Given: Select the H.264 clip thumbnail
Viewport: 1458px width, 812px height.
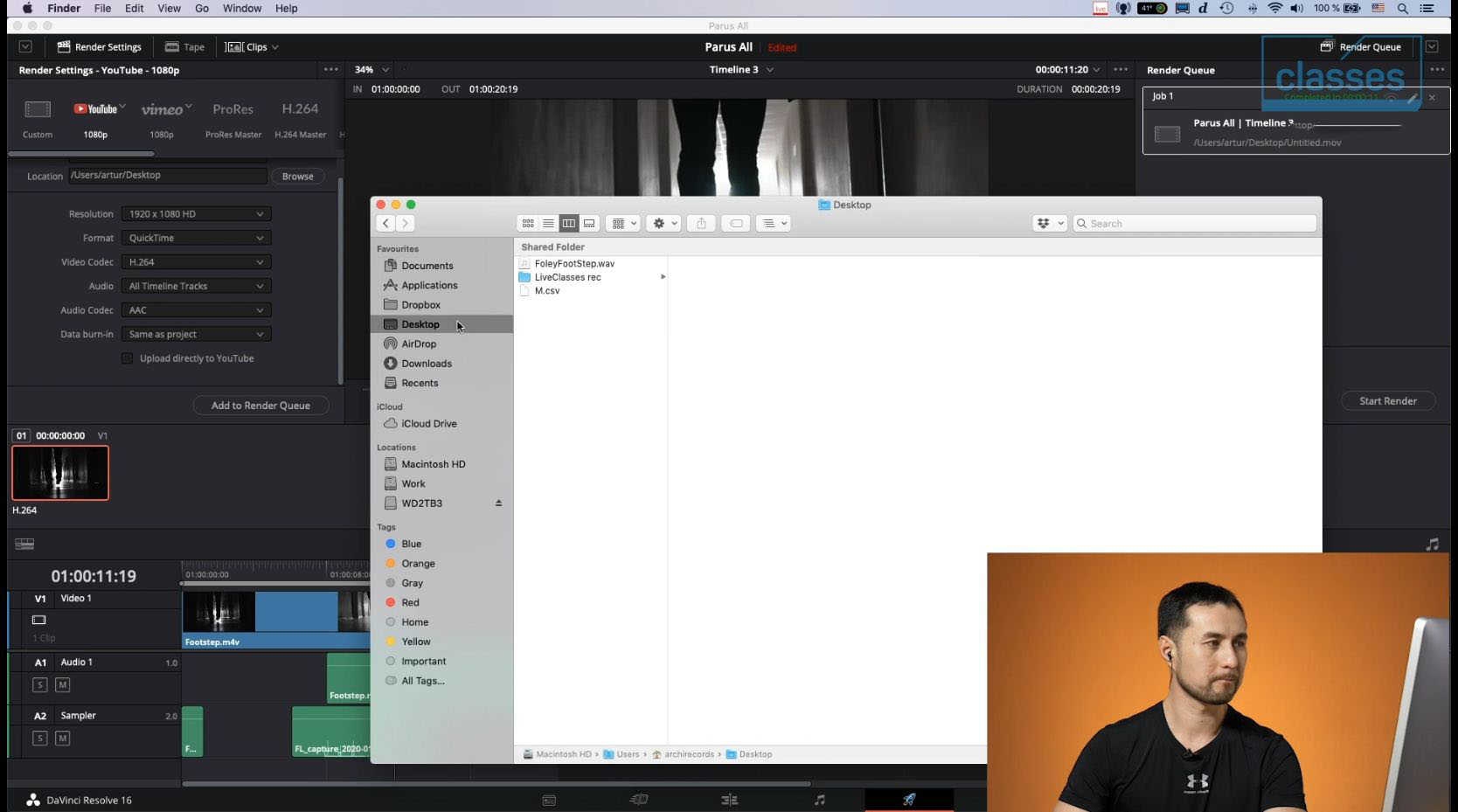Looking at the screenshot, I should (60, 473).
